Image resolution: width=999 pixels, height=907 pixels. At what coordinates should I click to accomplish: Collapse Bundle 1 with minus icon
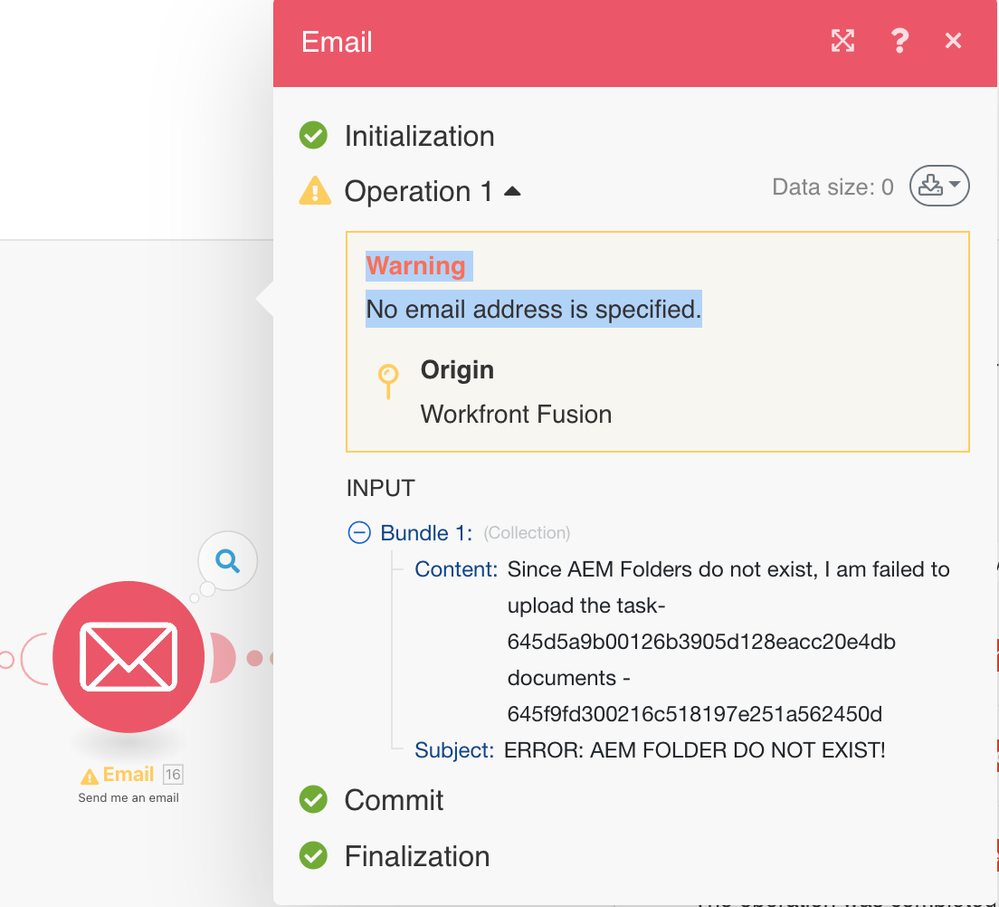(x=359, y=533)
